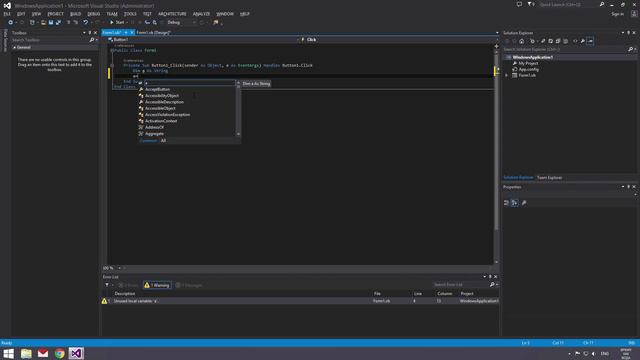The width and height of the screenshot is (640, 360).
Task: Switch to the Form1.vb [Design] tab
Action: pyautogui.click(x=153, y=33)
